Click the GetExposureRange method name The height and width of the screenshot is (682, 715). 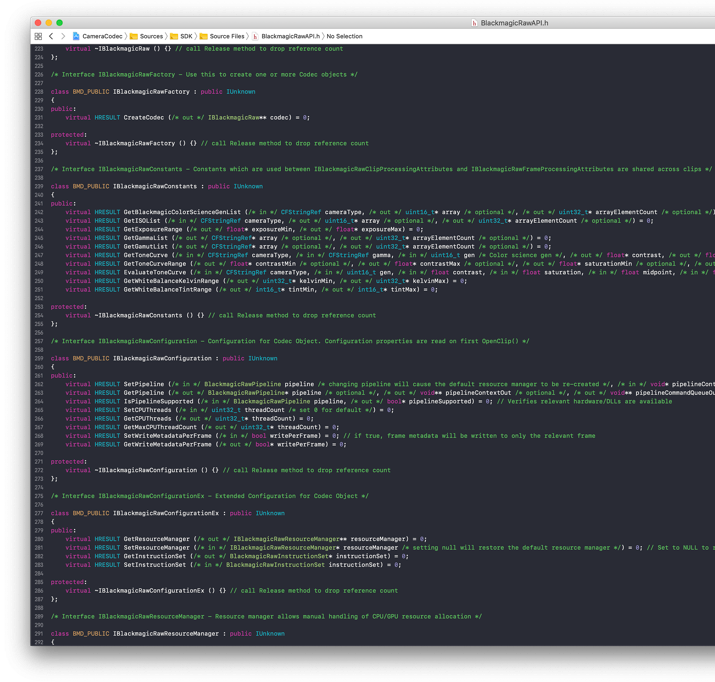(x=153, y=229)
